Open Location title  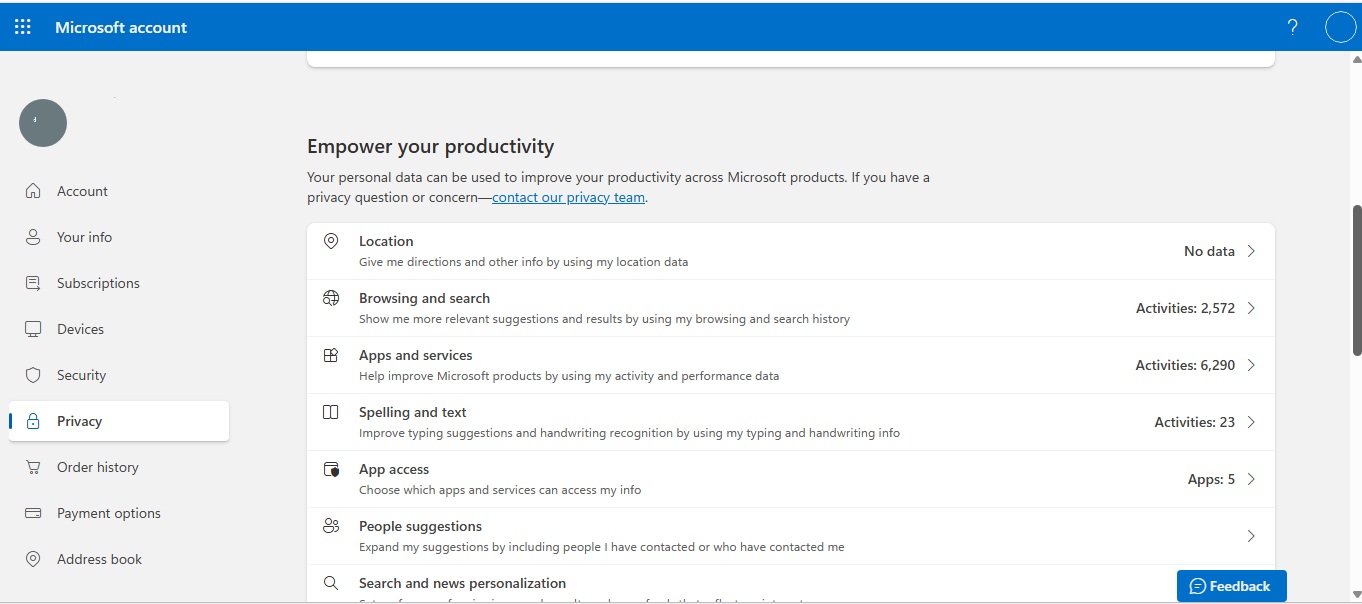click(386, 241)
